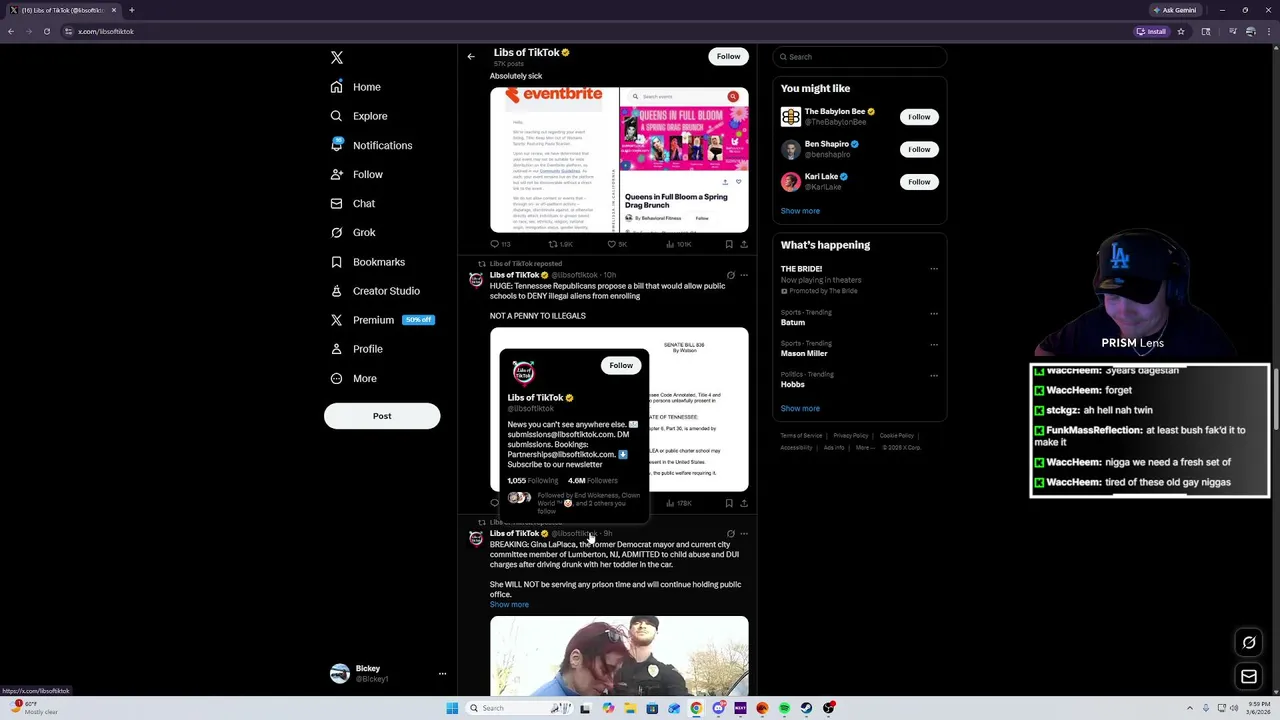Go back using the profile back arrow
The image size is (1280, 720).
pyautogui.click(x=471, y=57)
